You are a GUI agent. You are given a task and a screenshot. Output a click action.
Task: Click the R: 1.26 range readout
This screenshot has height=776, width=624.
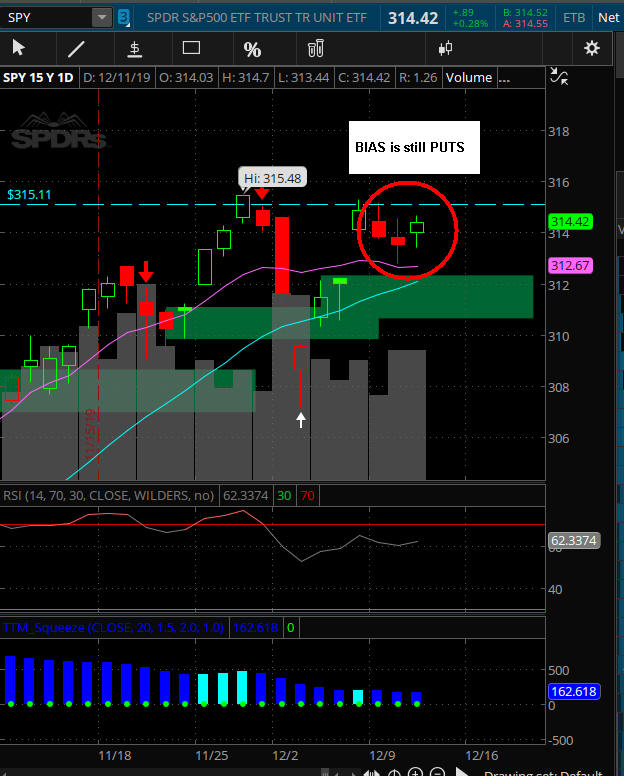[418, 78]
